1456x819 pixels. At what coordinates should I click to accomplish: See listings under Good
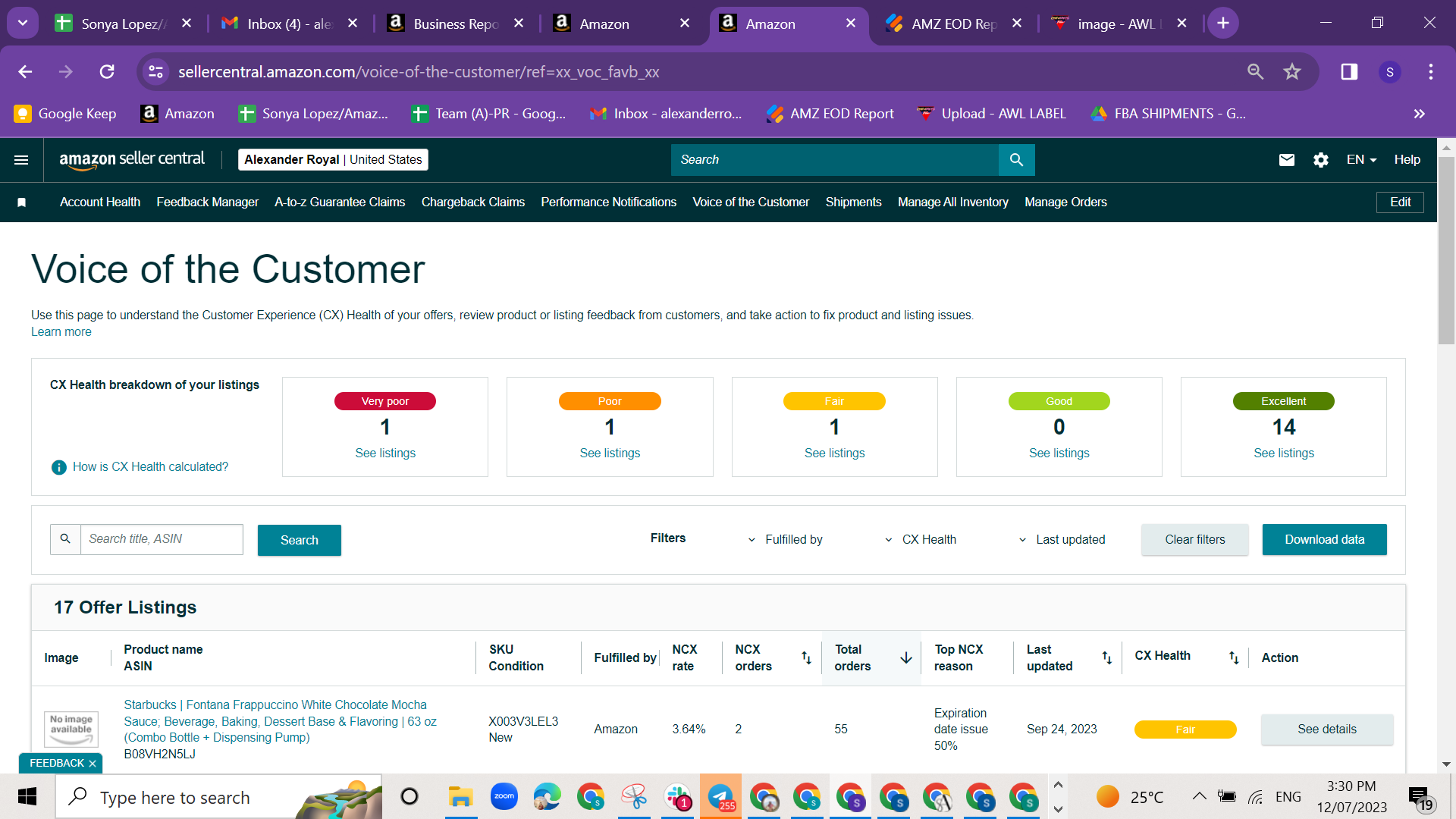point(1059,453)
